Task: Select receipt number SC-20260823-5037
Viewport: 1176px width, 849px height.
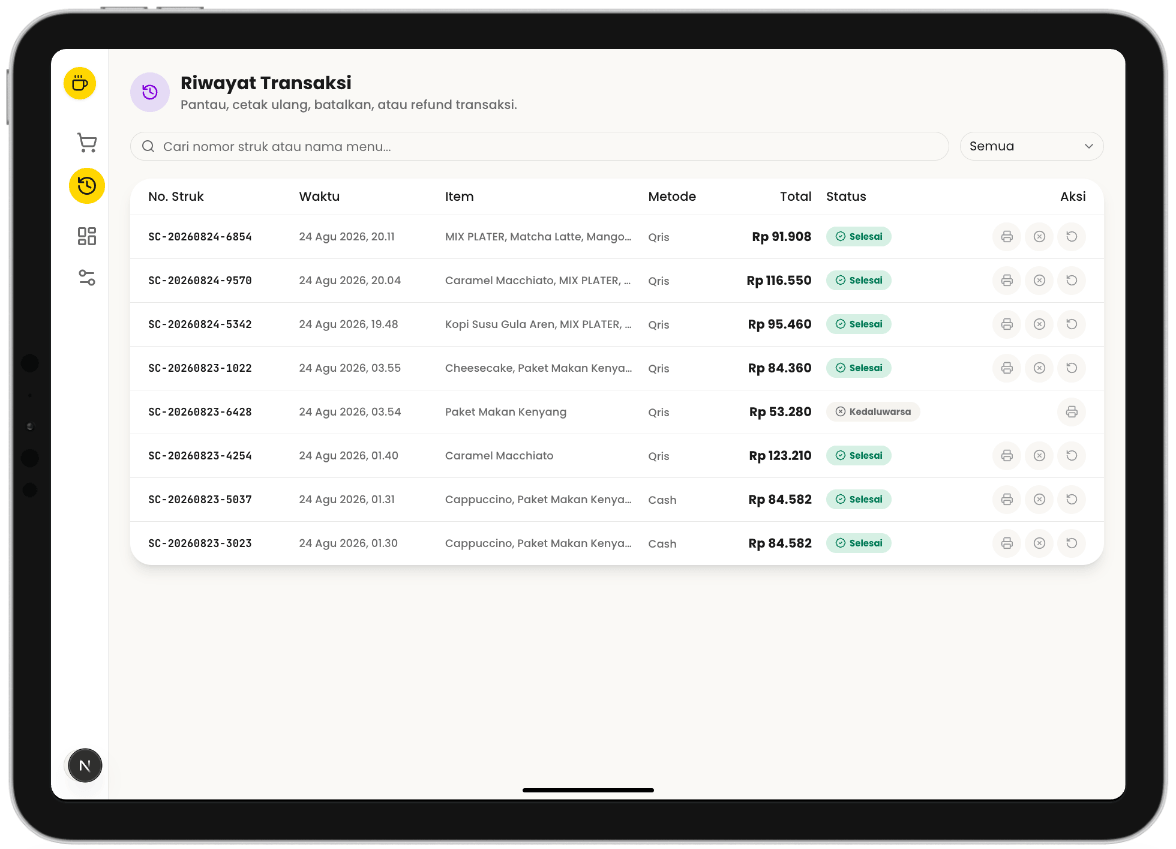Action: [200, 500]
